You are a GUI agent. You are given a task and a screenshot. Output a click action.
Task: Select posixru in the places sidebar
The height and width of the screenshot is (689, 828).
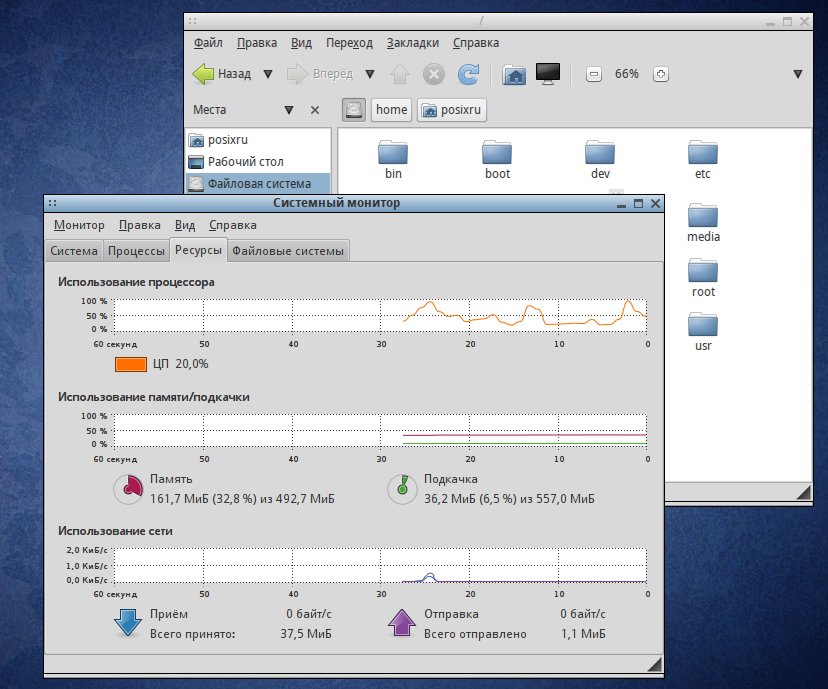pyautogui.click(x=258, y=140)
